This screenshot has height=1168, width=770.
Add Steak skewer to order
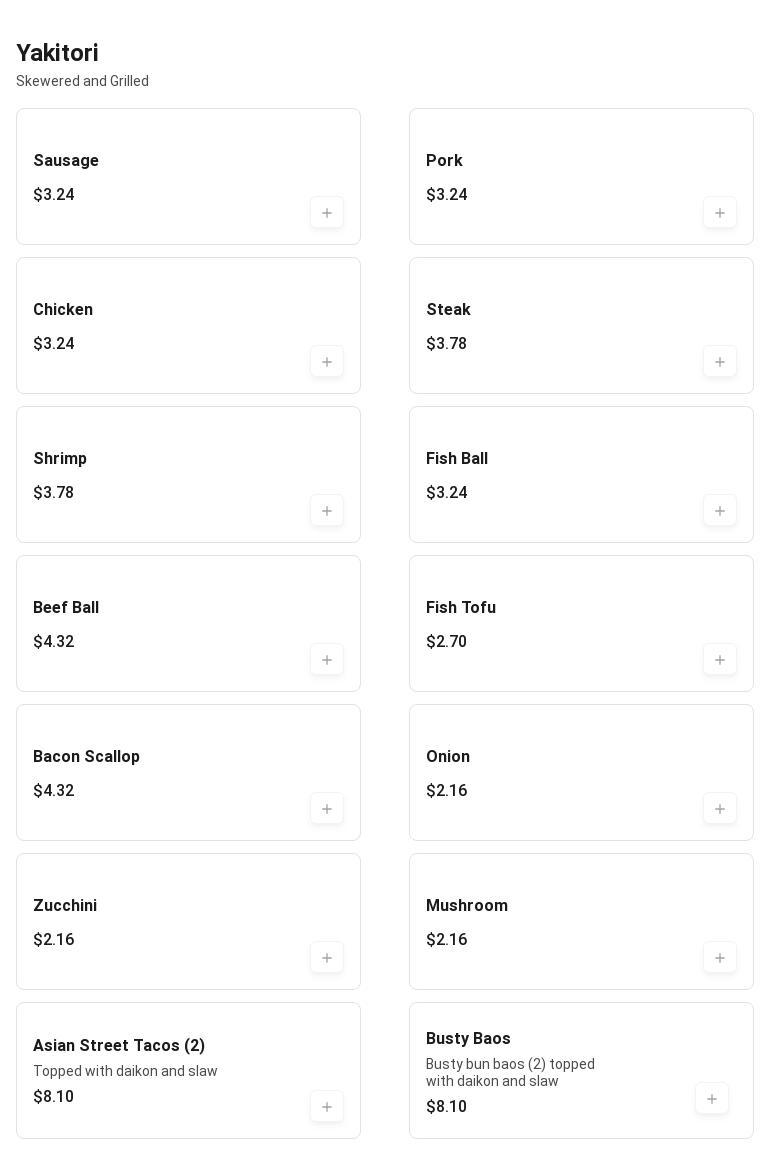point(720,362)
